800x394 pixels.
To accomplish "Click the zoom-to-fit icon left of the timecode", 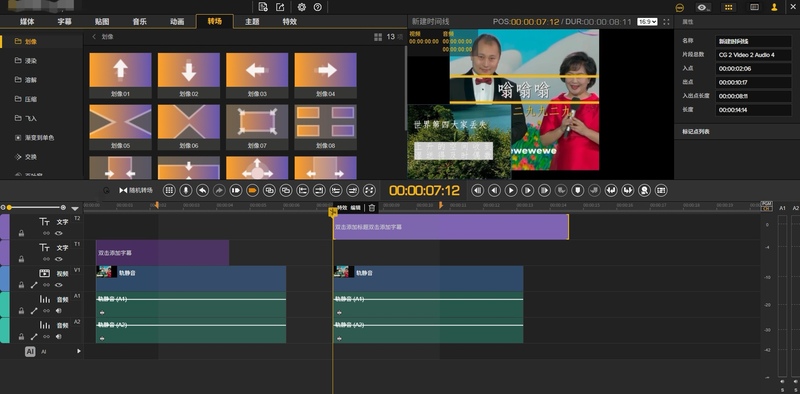I will coord(370,190).
